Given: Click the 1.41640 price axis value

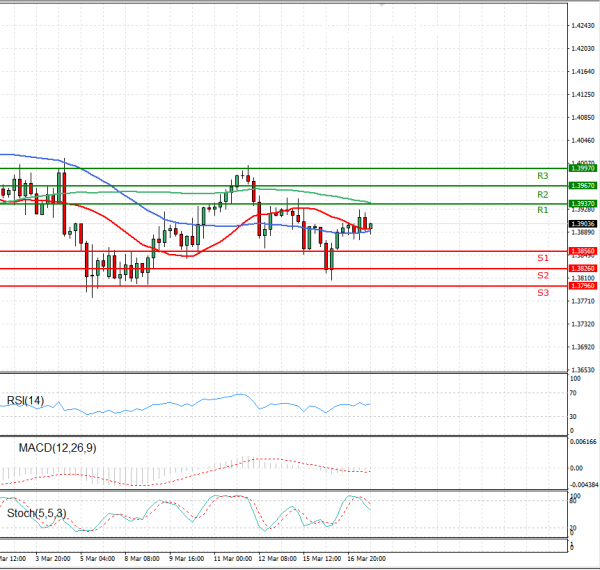Looking at the screenshot, I should pos(583,72).
